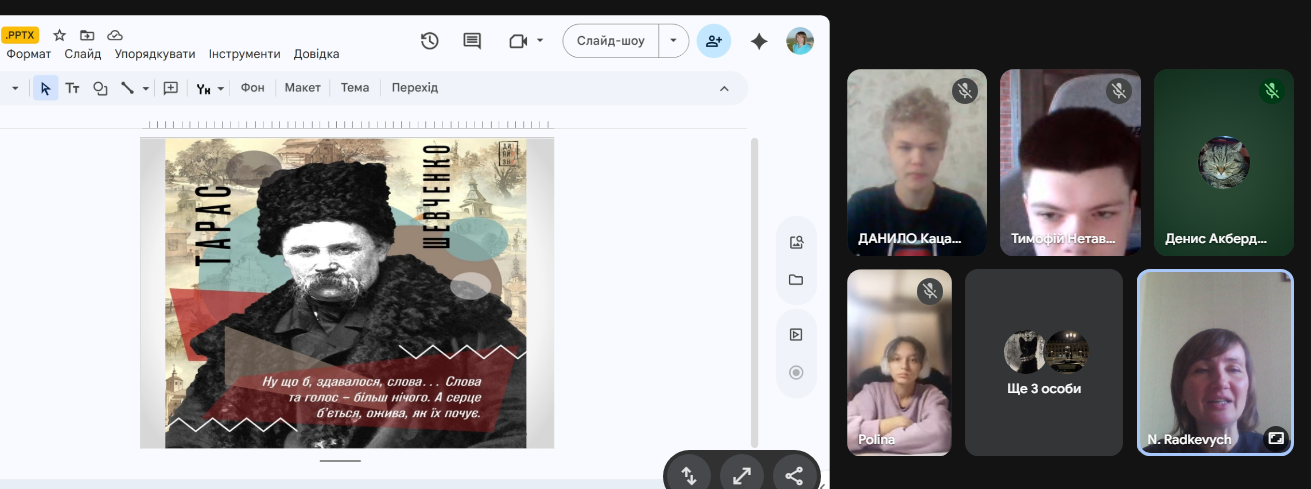Image resolution: width=1311 pixels, height=489 pixels.
Task: Toggle picture-in-picture on N. Radkevych tile
Action: coord(1275,438)
